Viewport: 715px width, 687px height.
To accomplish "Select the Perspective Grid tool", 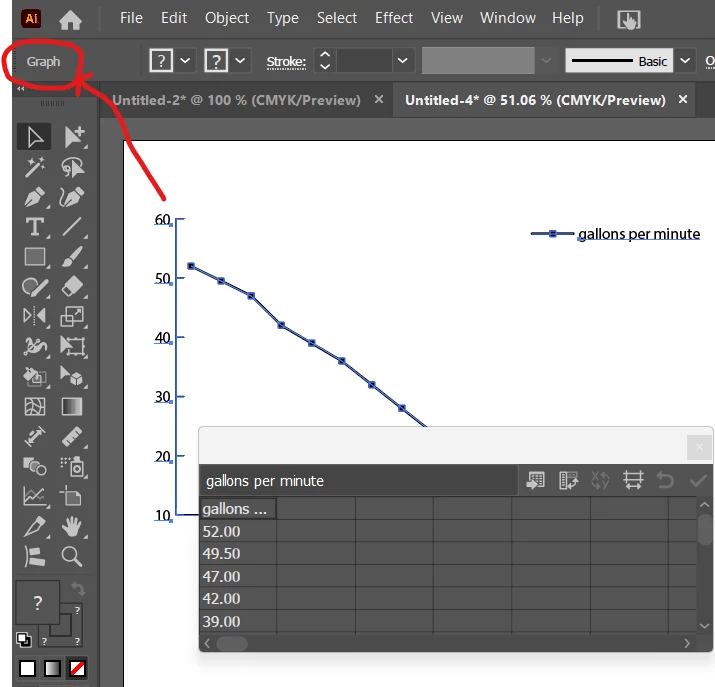I will 73,377.
